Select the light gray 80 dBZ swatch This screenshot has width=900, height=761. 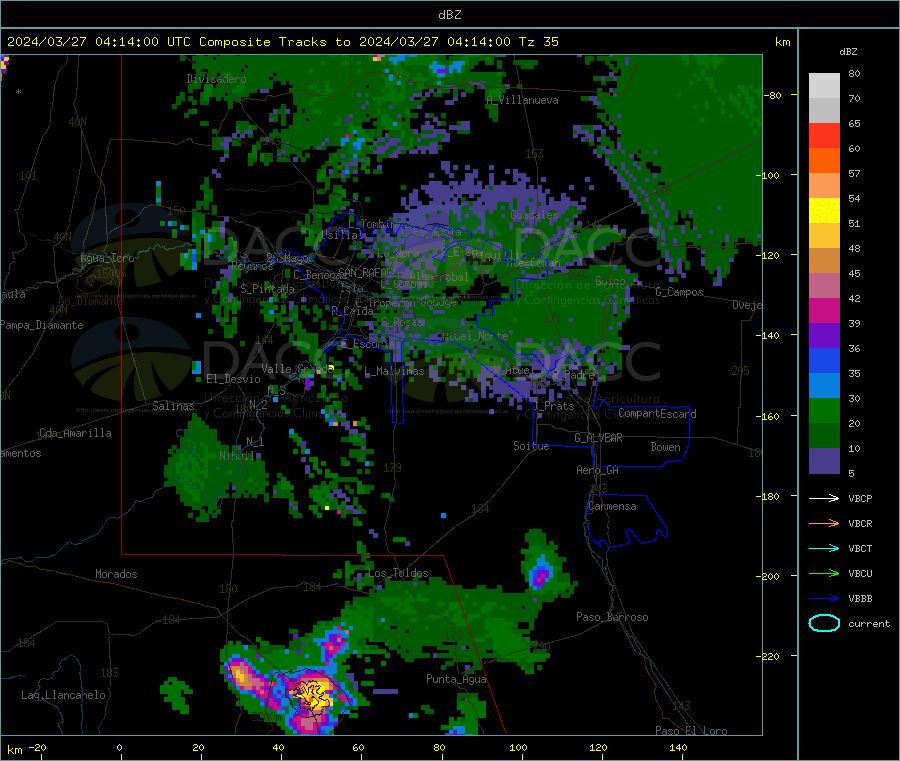(824, 86)
